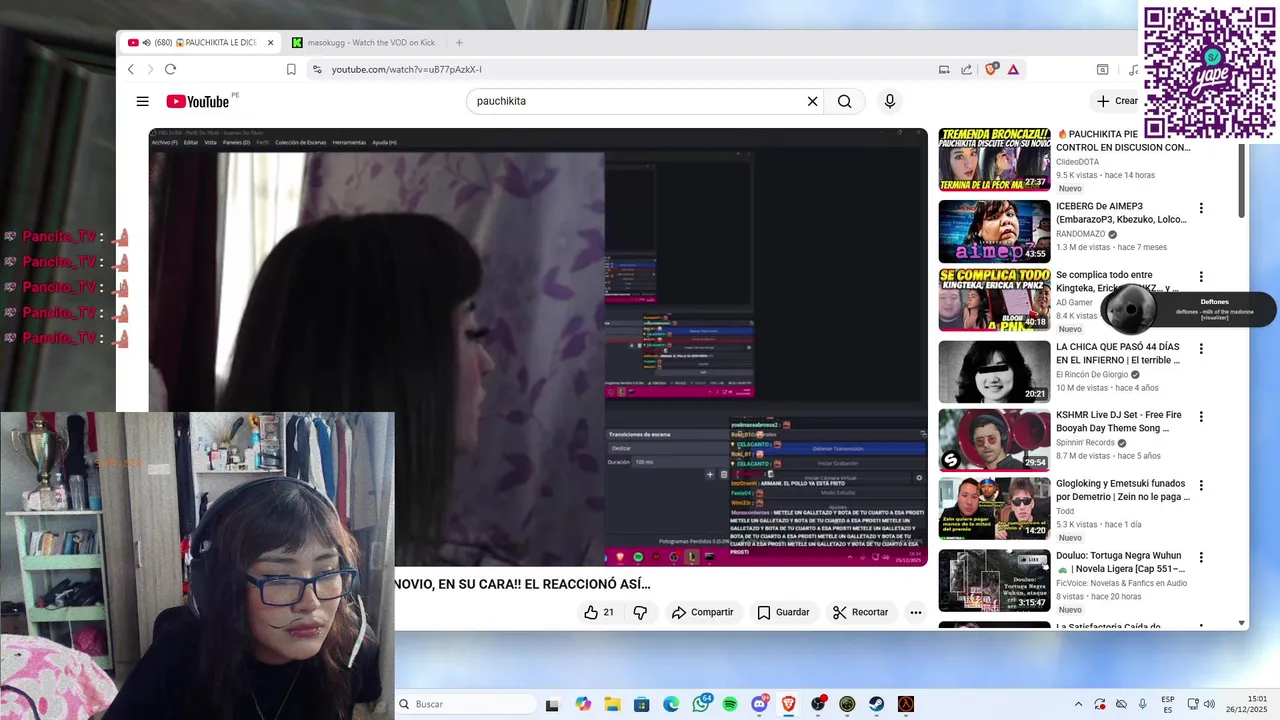Click the browser address bar URL

tap(406, 69)
